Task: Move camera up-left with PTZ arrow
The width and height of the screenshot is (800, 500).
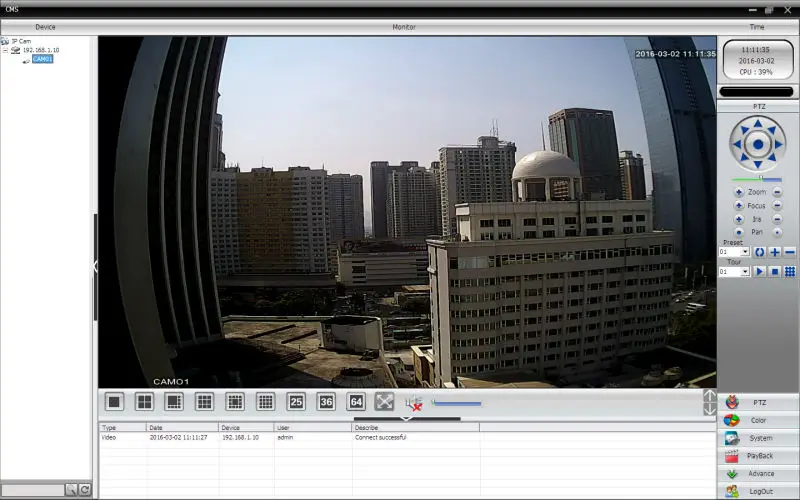Action: point(744,130)
